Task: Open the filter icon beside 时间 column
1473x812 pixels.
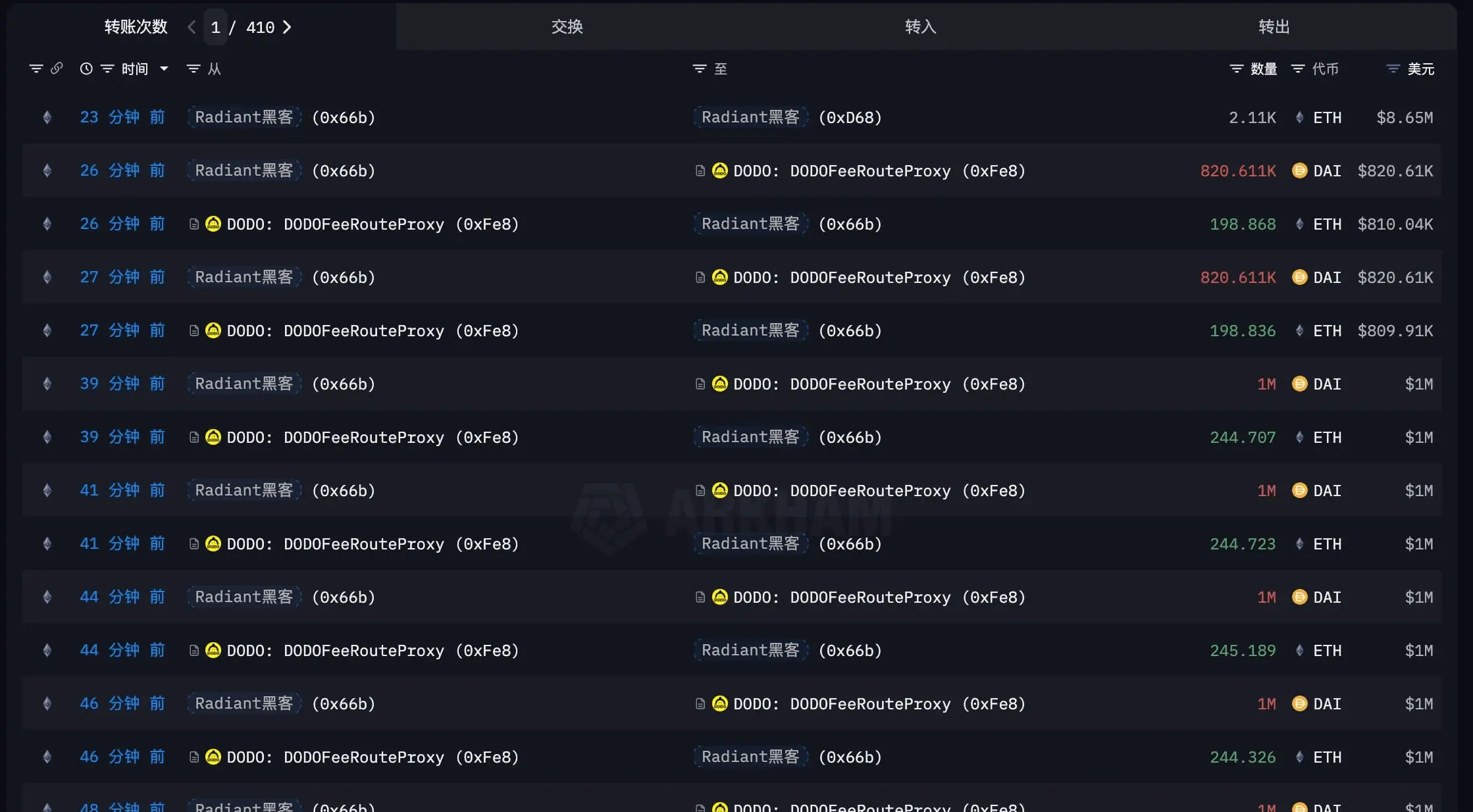Action: tap(107, 68)
